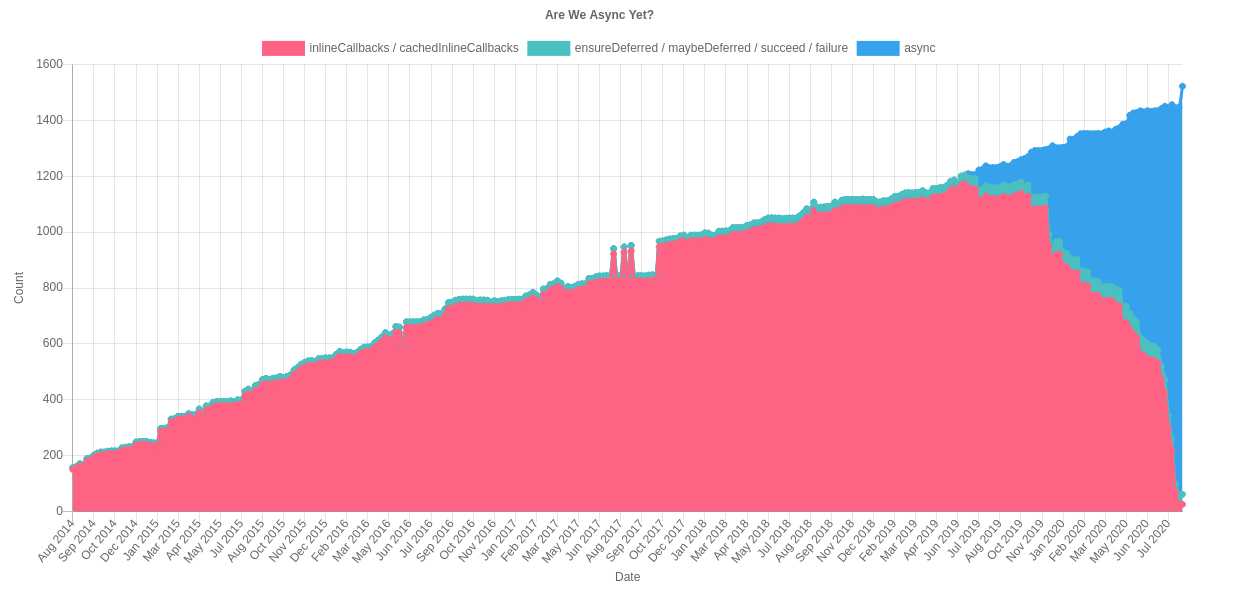The height and width of the screenshot is (597, 1242).
Task: Click the '1600' y-axis tick label
Action: click(x=49, y=64)
